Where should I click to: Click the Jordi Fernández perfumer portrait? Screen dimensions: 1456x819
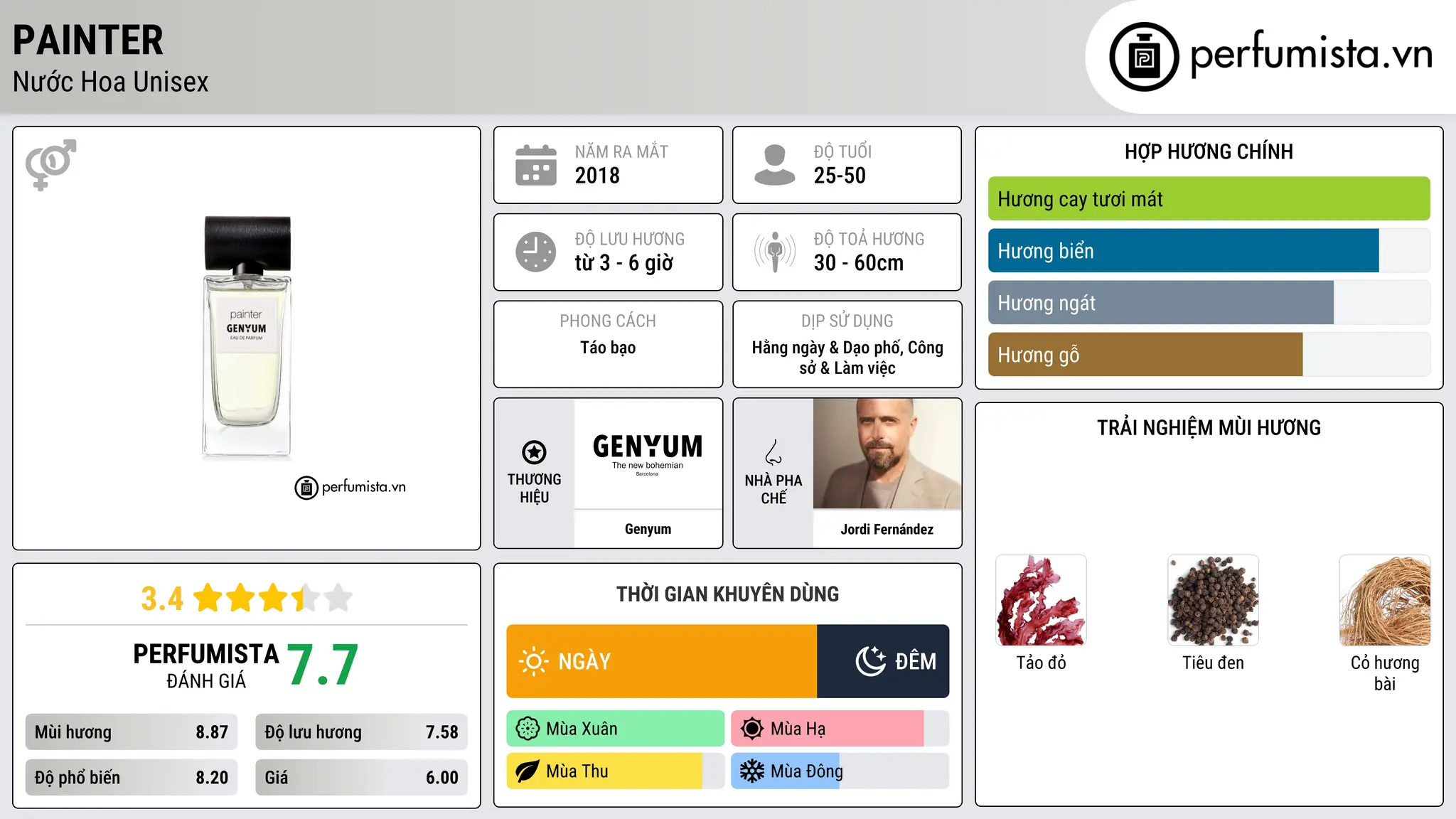click(887, 454)
